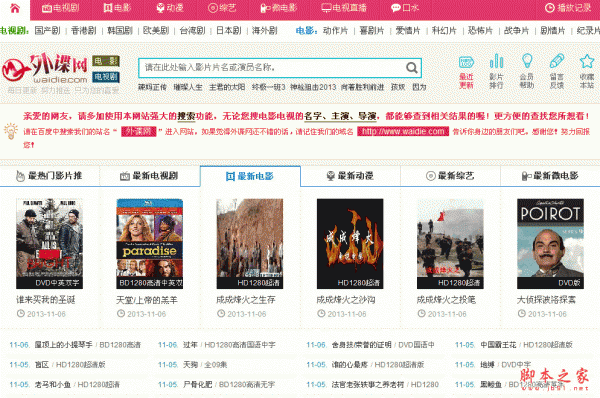The height and width of the screenshot is (398, 600).
Task: Select 爱情片 movie category
Action: (x=408, y=31)
